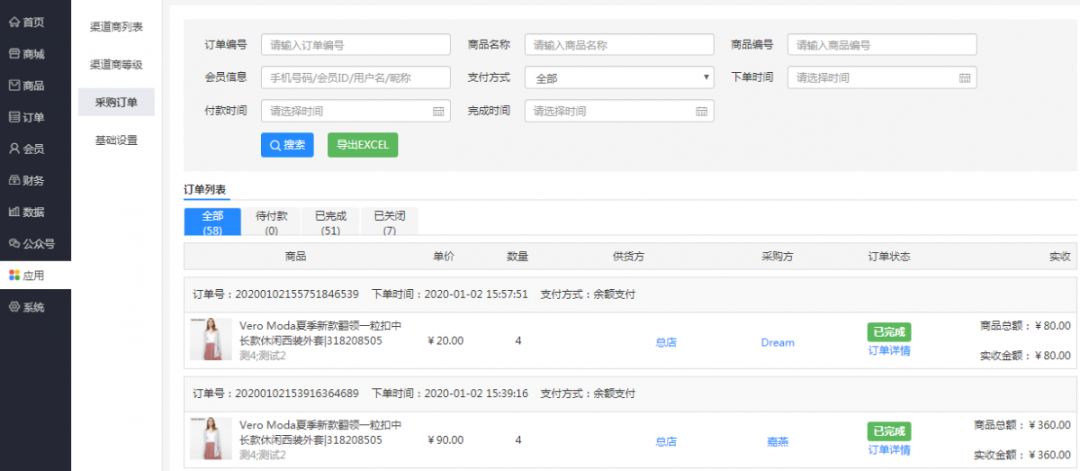Click the blue 搜索 button
The width and height of the screenshot is (1080, 471).
pos(287,145)
